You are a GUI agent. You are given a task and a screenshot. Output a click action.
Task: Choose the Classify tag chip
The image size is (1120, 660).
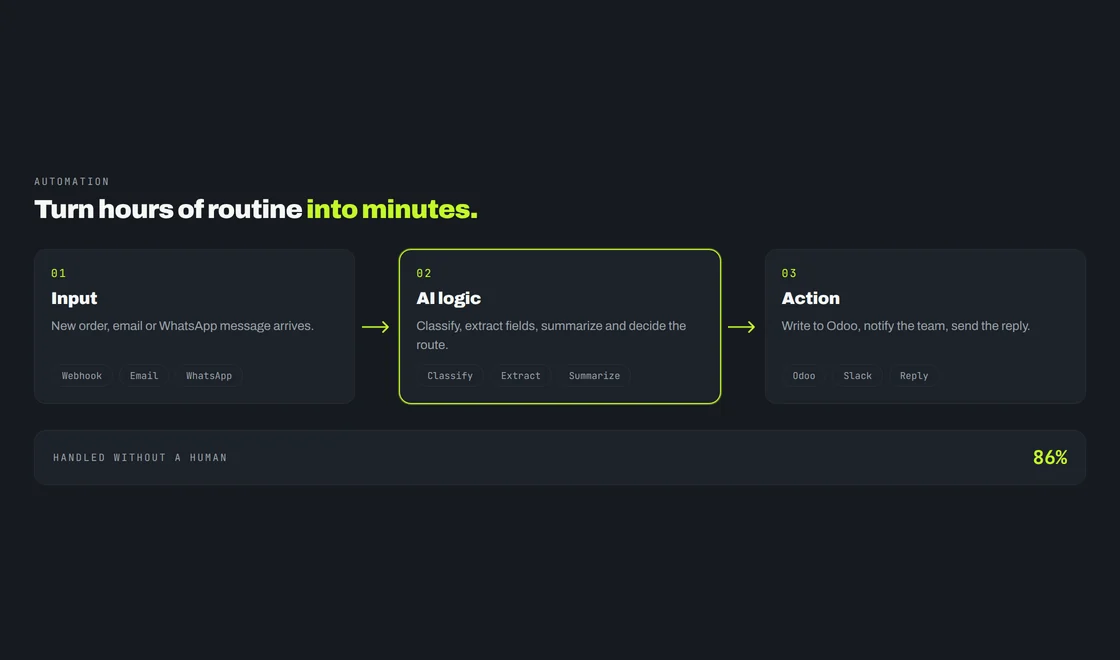[450, 376]
